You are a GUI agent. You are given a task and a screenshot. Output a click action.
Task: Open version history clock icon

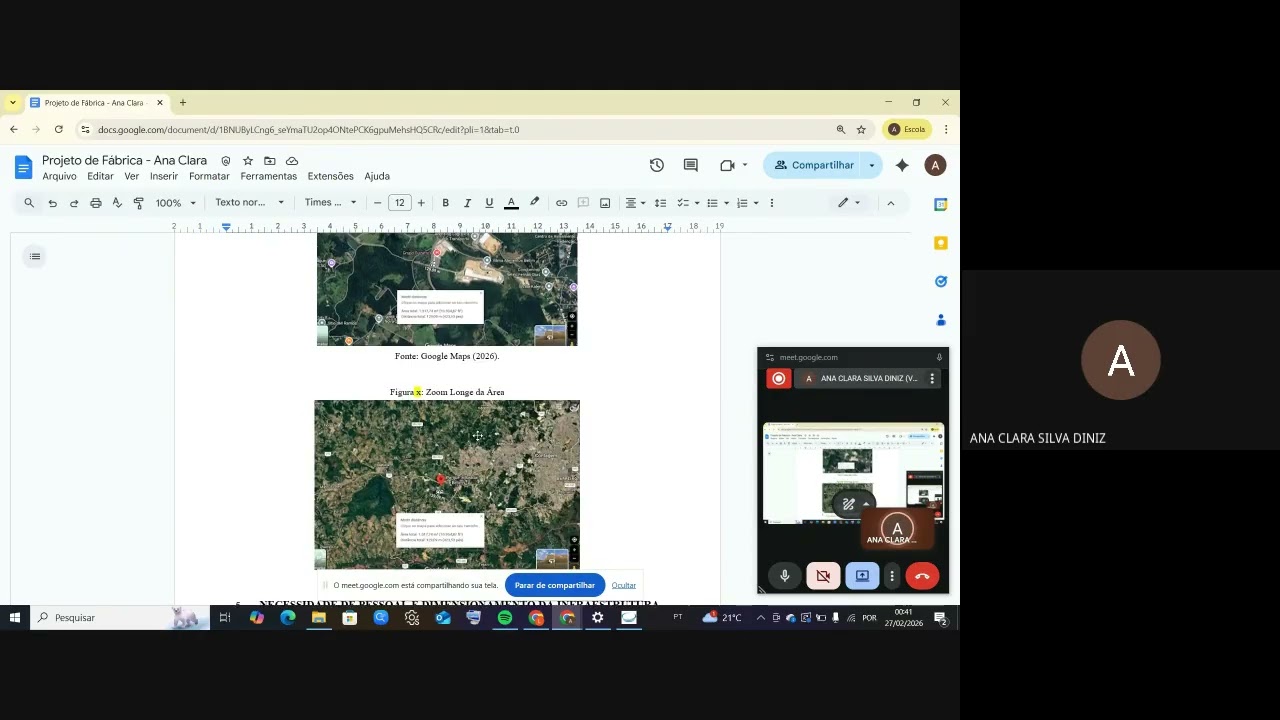coord(656,165)
